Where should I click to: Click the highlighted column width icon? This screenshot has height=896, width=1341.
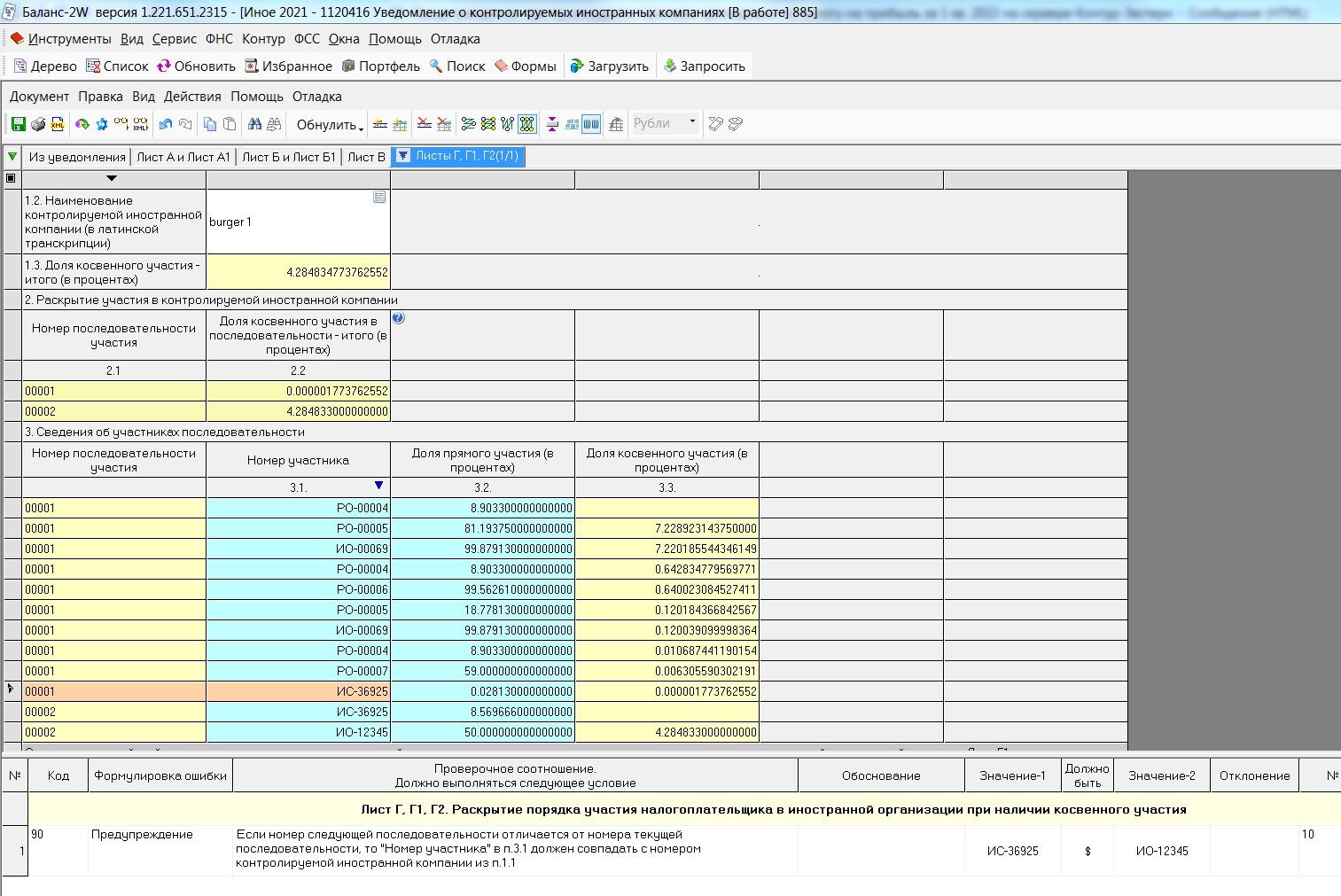tap(591, 124)
